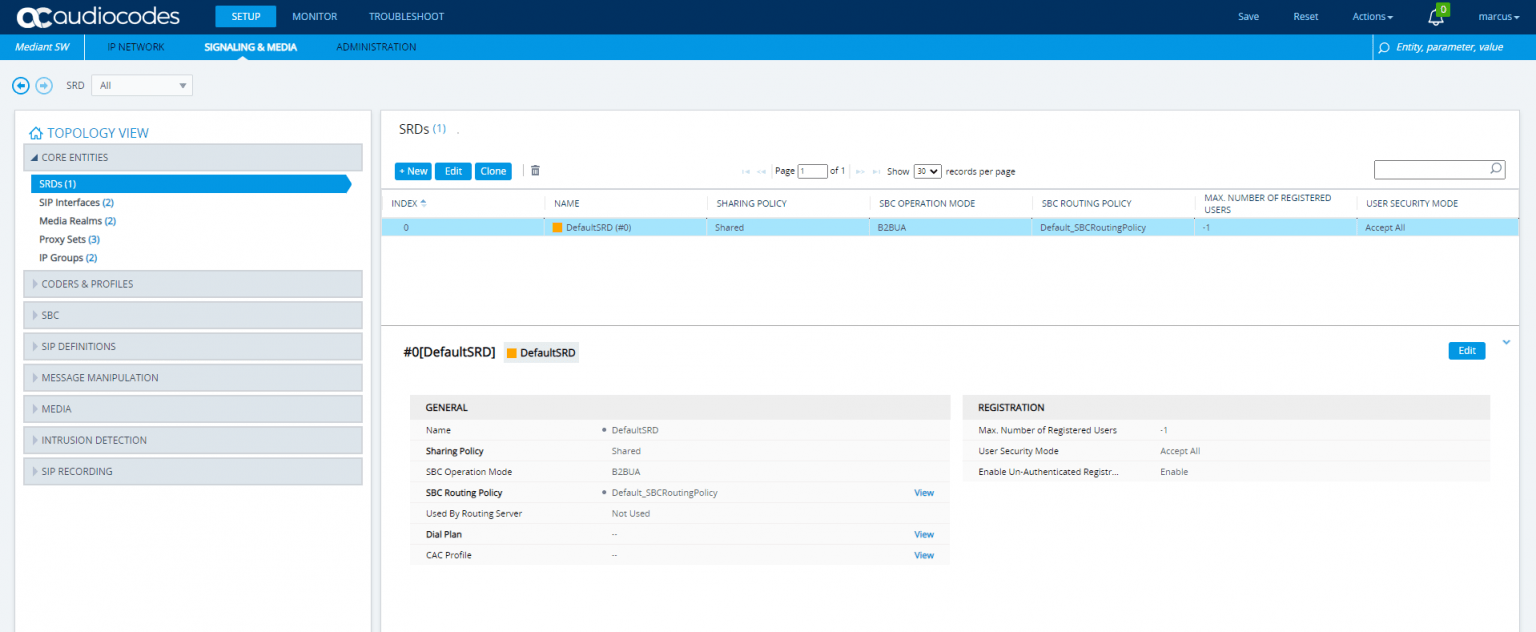Click the Topology View home icon

pos(36,133)
